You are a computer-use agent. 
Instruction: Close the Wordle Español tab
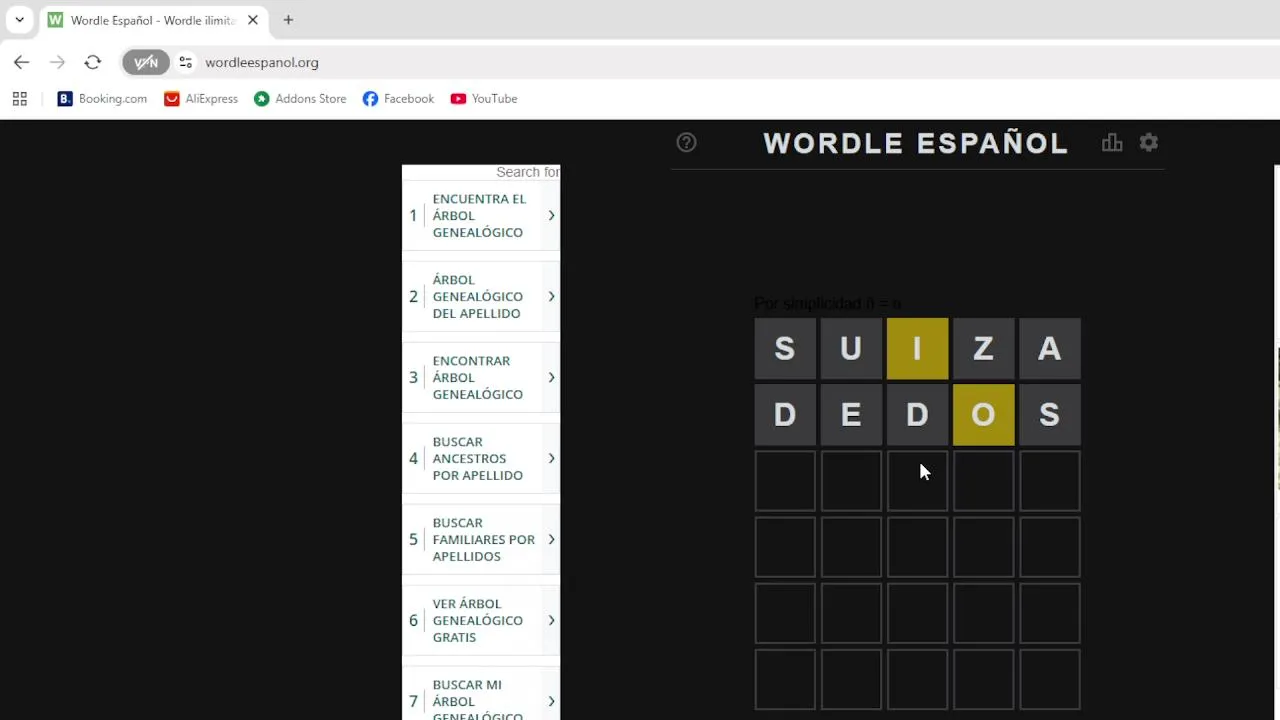(252, 20)
